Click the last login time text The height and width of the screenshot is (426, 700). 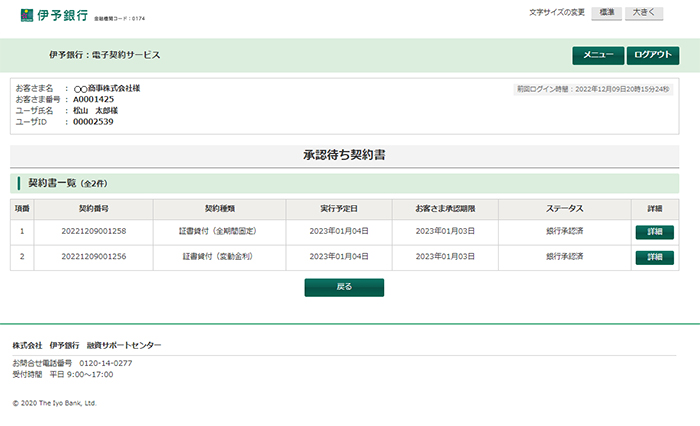point(593,89)
